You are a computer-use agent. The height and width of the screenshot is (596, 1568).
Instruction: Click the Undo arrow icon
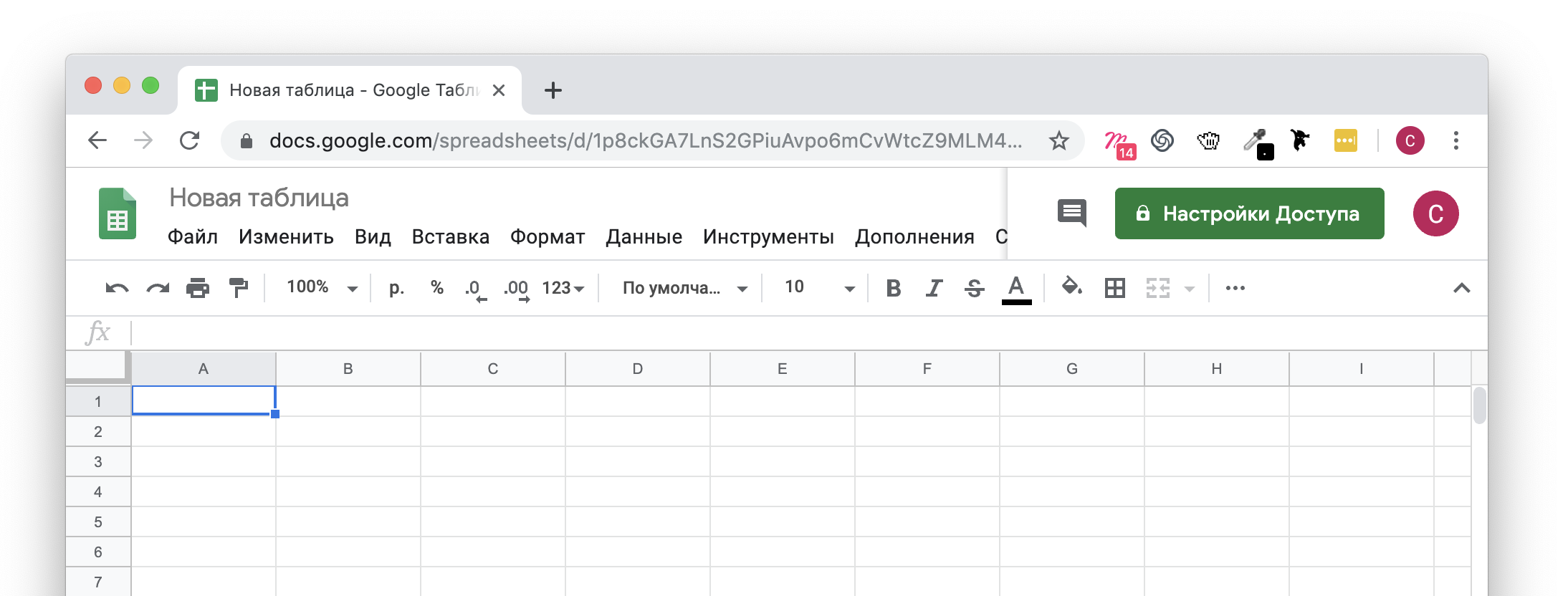[x=117, y=289]
